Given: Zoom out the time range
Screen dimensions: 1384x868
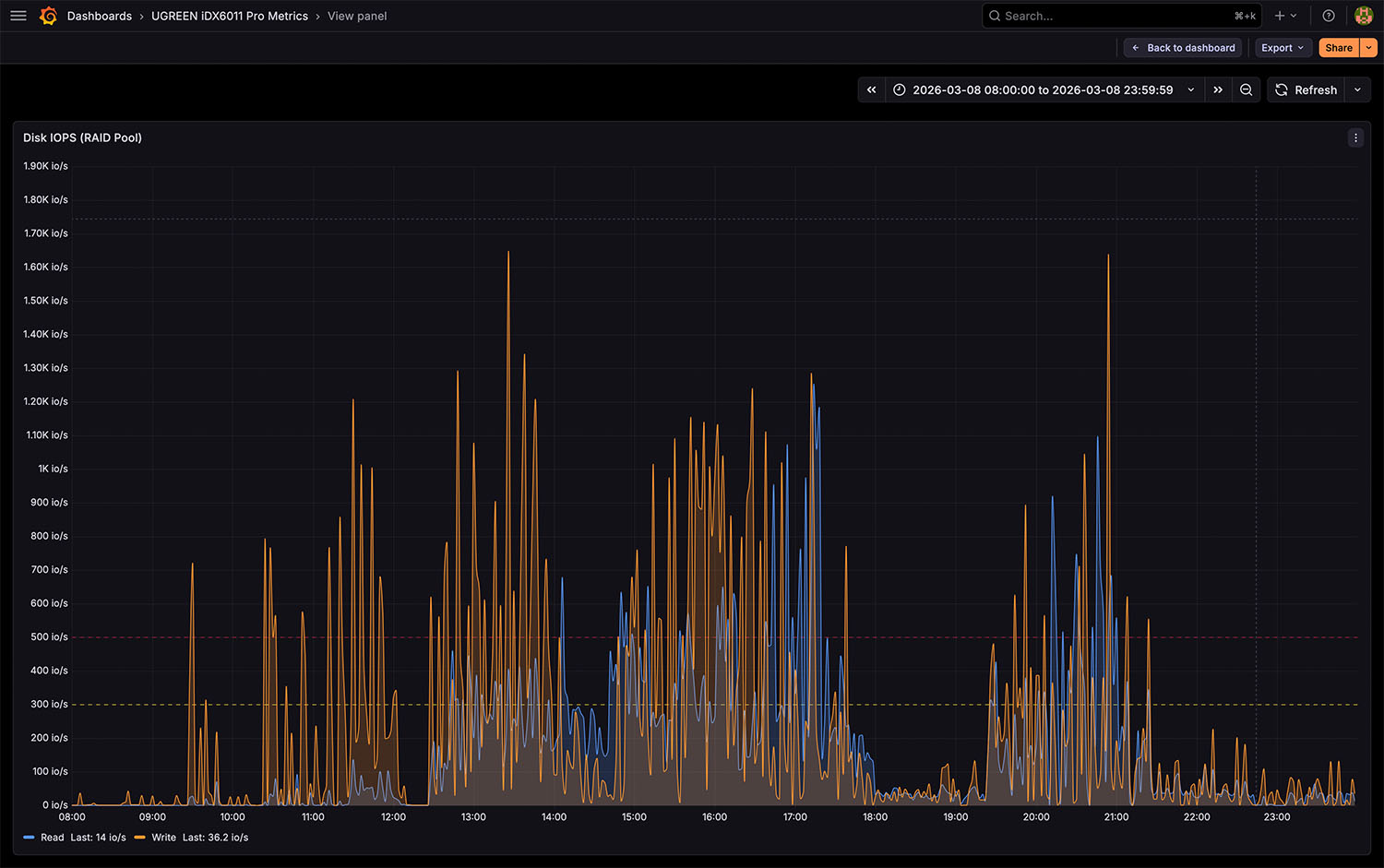Looking at the screenshot, I should coord(1247,89).
